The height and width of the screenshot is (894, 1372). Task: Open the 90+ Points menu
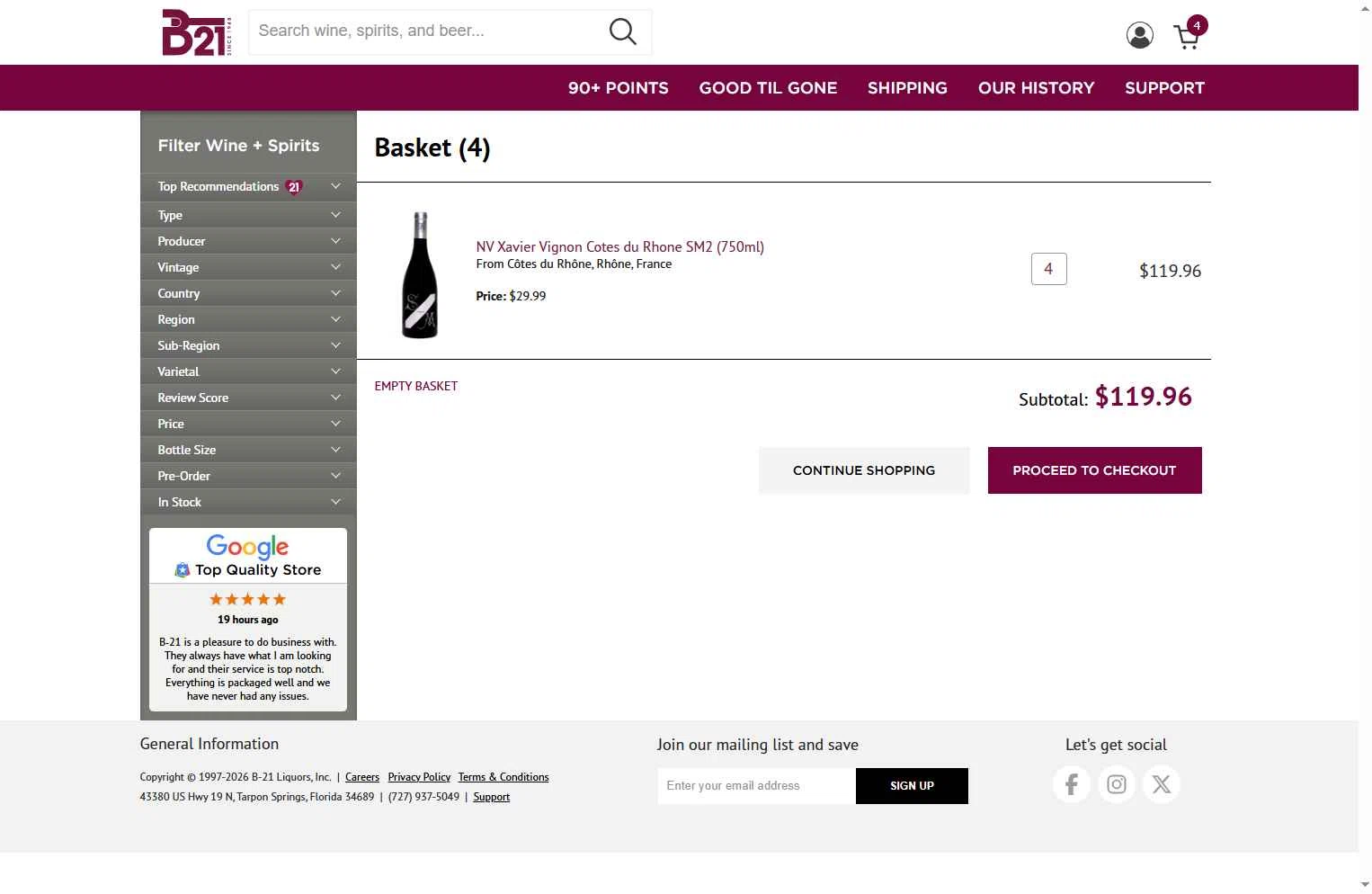click(618, 88)
